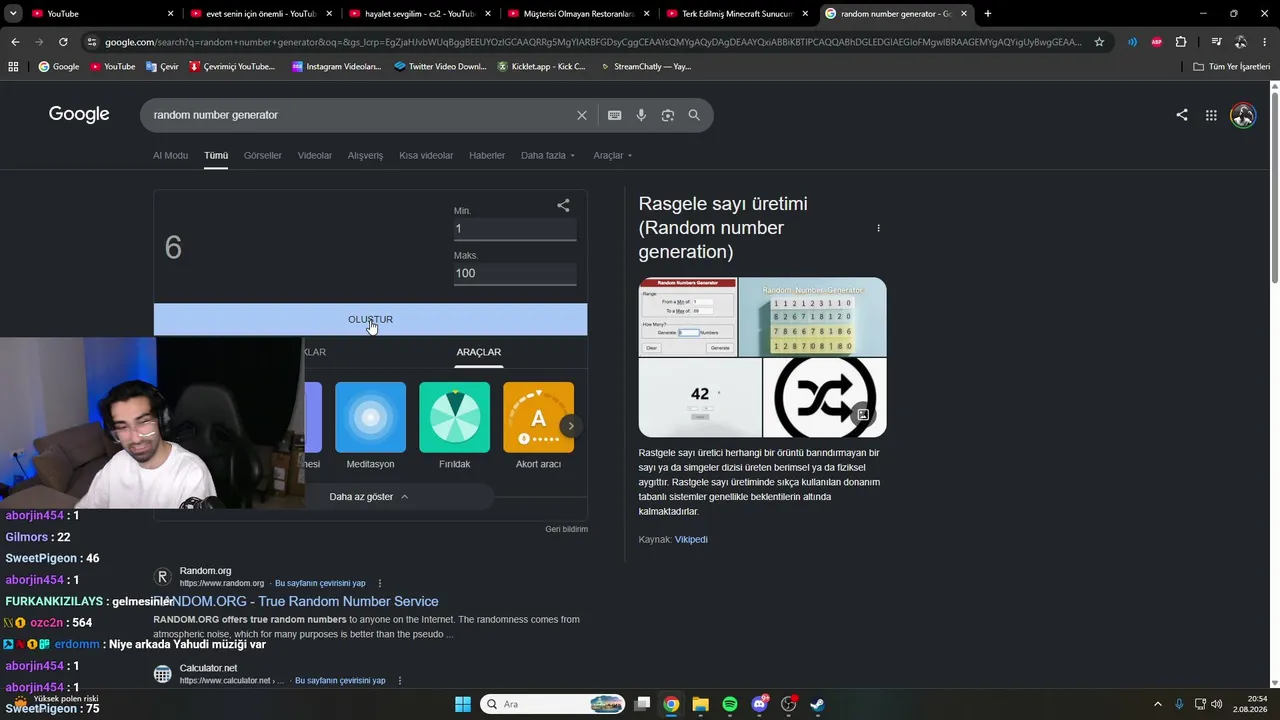Switch to the Terk Edilmiş Minecraft tab

click(736, 14)
